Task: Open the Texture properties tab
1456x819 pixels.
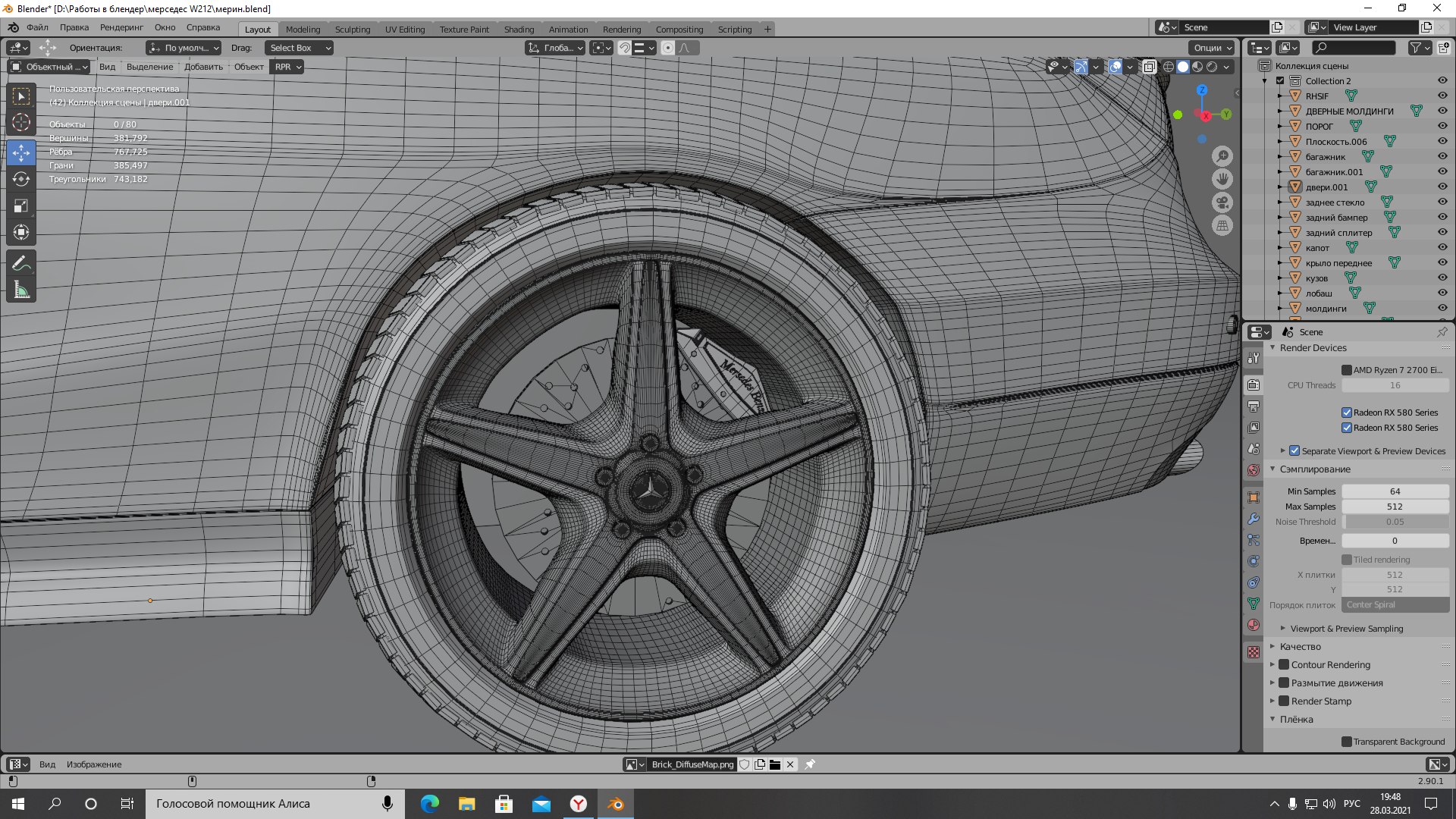Action: pos(1254,652)
